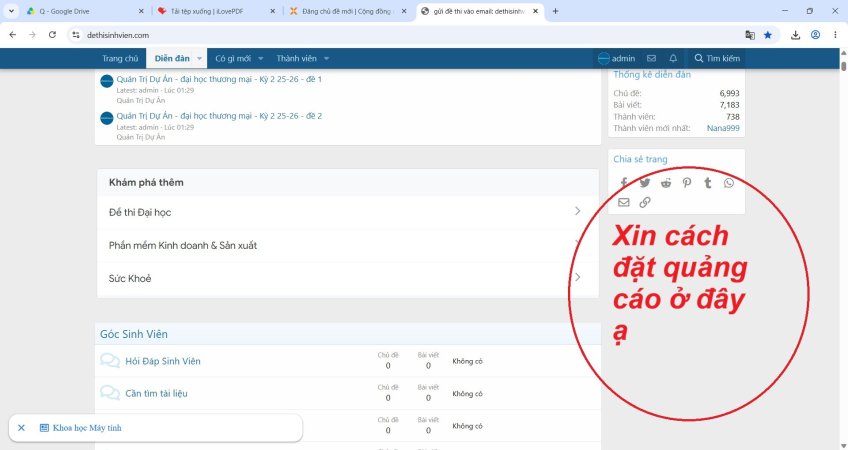Viewport: 848px width, 450px height.
Task: Open Chrome profile icon
Action: tap(816, 35)
